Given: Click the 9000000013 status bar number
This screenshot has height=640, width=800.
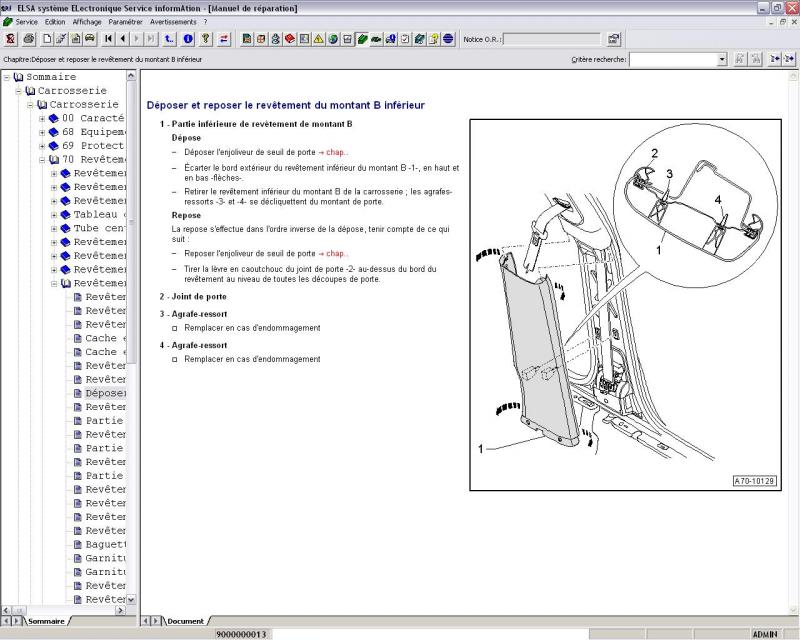Looking at the screenshot, I should 241,634.
